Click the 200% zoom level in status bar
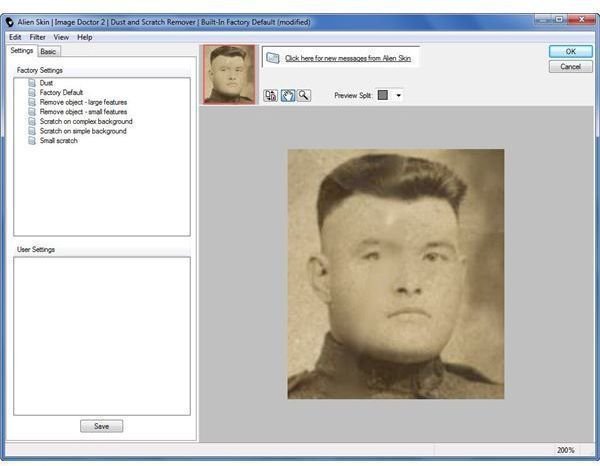The width and height of the screenshot is (600, 466). tap(566, 450)
